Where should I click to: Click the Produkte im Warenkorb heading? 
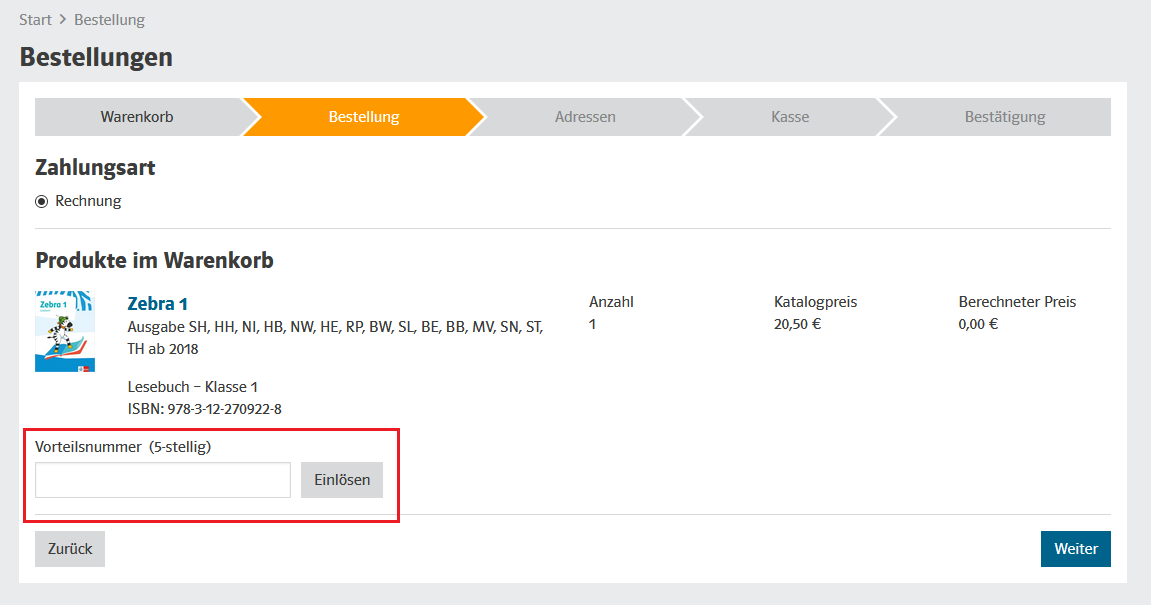(154, 261)
